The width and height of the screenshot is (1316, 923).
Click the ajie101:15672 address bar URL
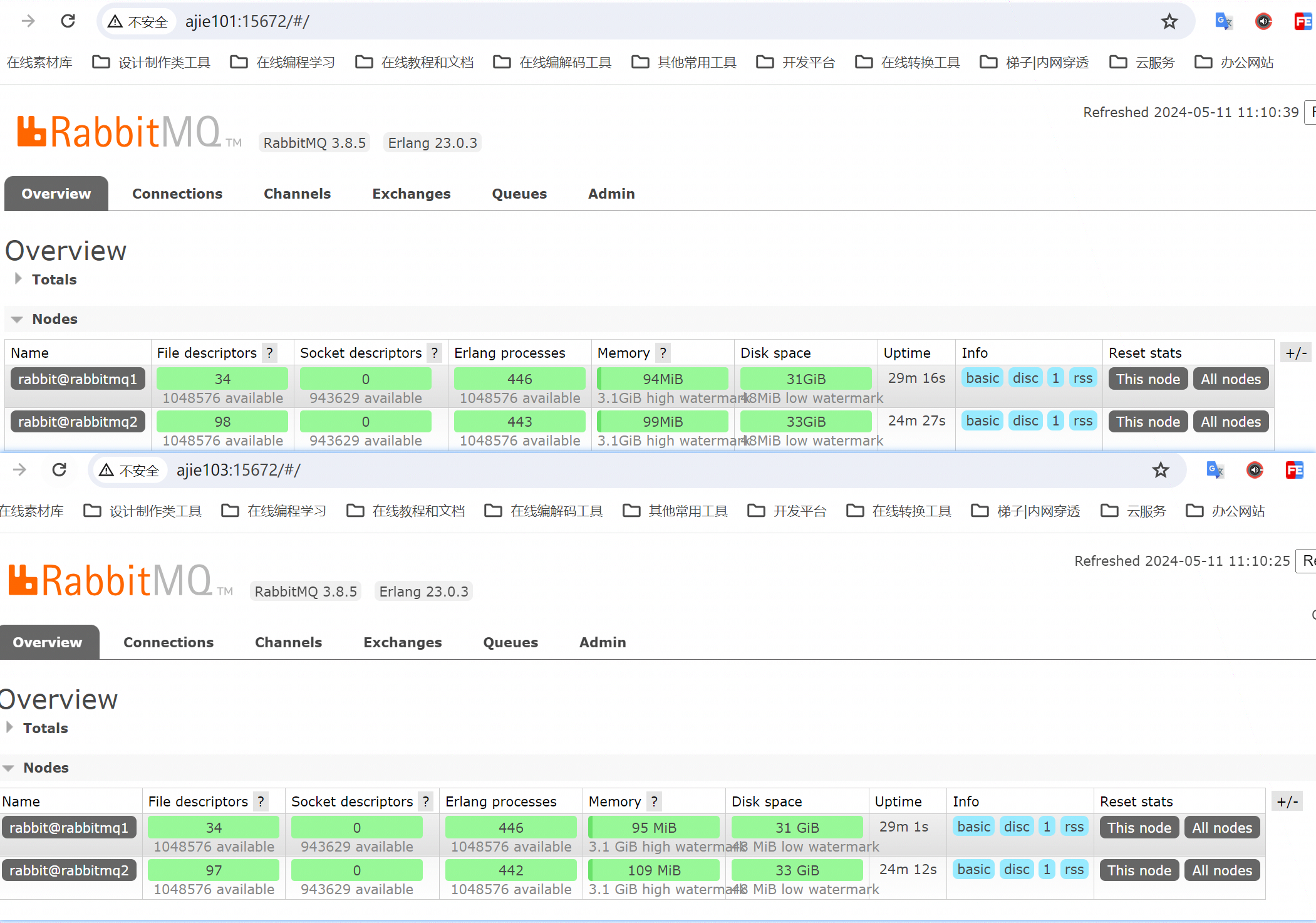point(247,21)
